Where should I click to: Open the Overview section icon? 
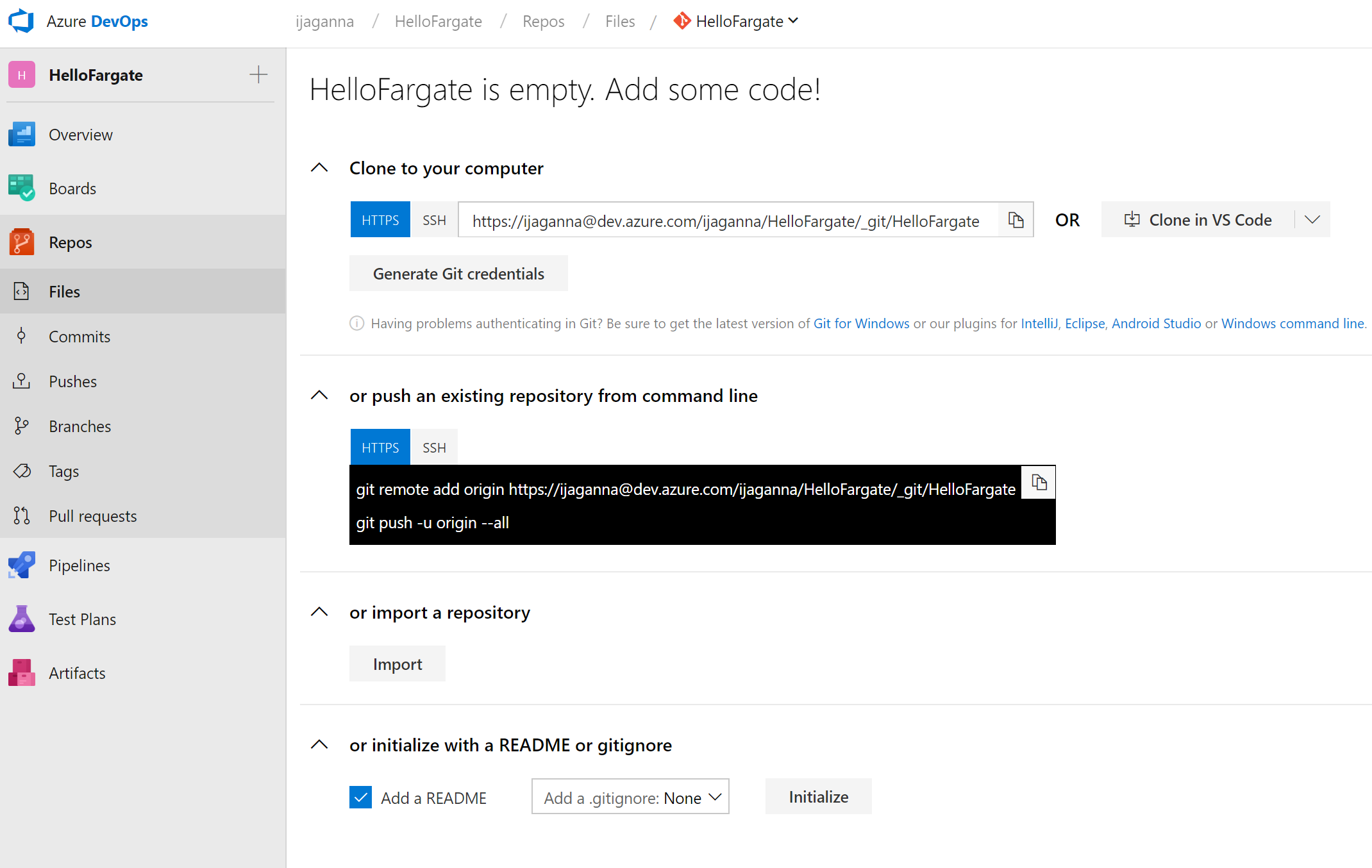click(x=22, y=135)
